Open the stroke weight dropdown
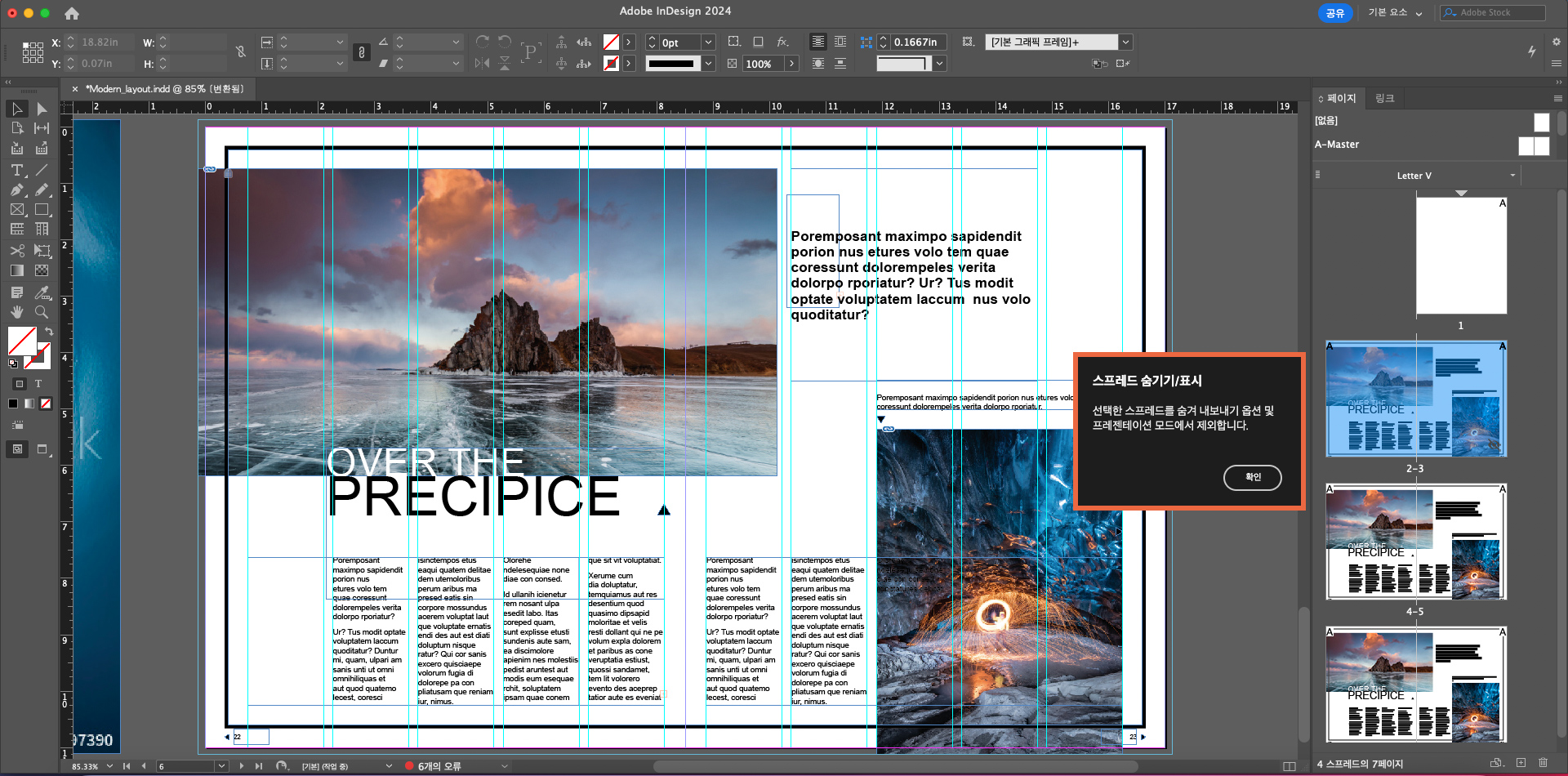The height and width of the screenshot is (776, 1568). pos(708,42)
